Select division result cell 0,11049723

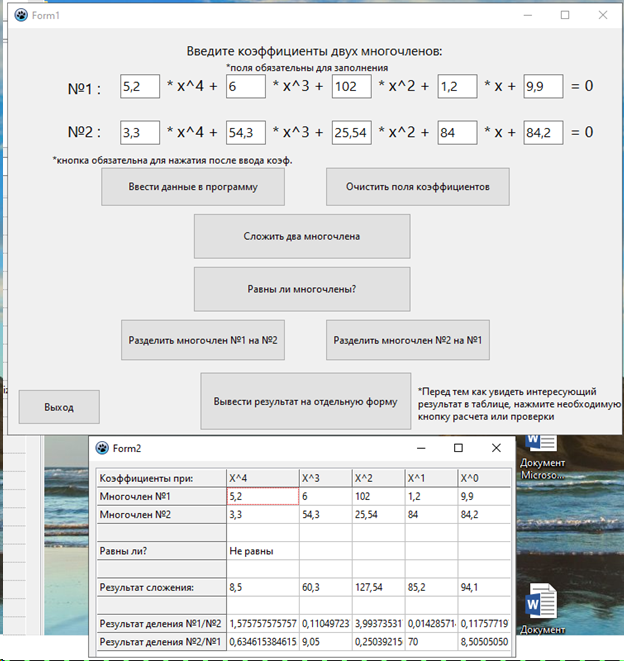325,623
